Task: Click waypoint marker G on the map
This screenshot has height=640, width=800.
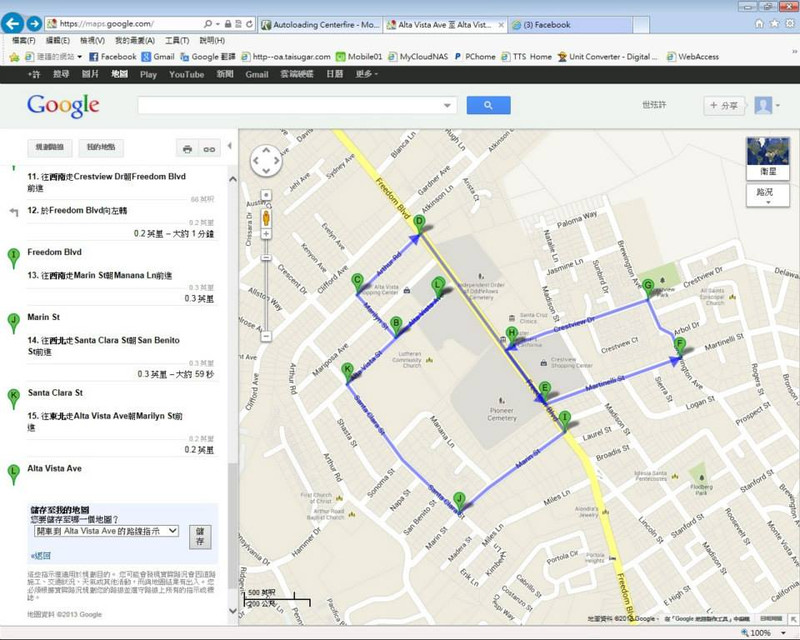Action: [x=648, y=288]
